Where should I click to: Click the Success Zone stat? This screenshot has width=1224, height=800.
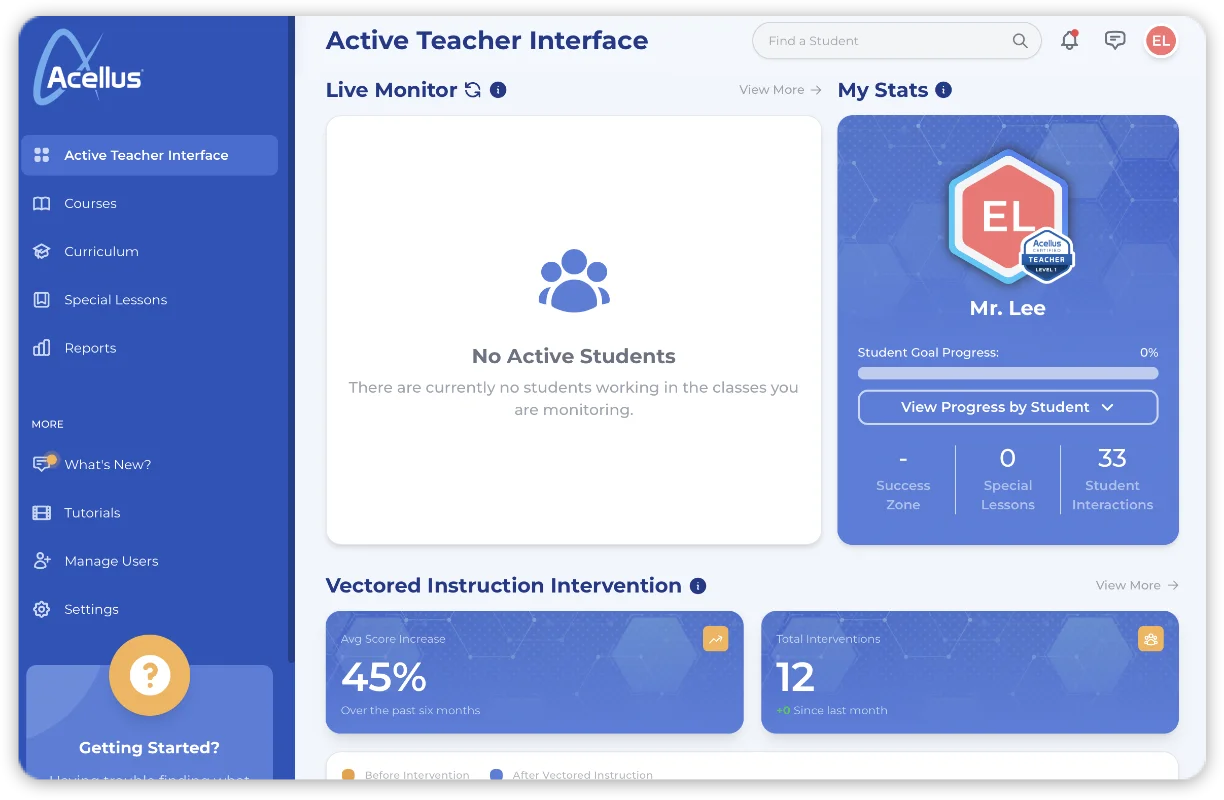903,480
